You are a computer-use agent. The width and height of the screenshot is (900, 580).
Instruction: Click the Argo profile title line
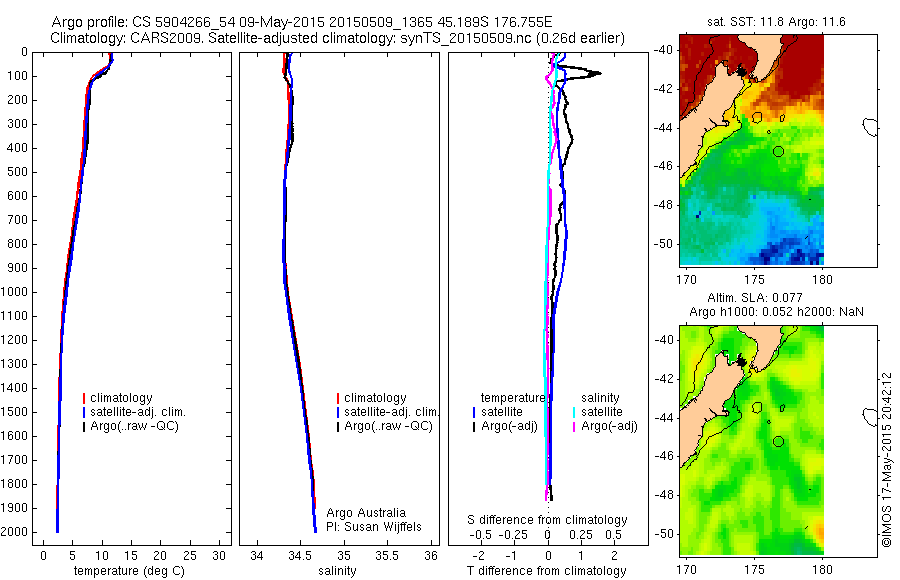tap(302, 22)
